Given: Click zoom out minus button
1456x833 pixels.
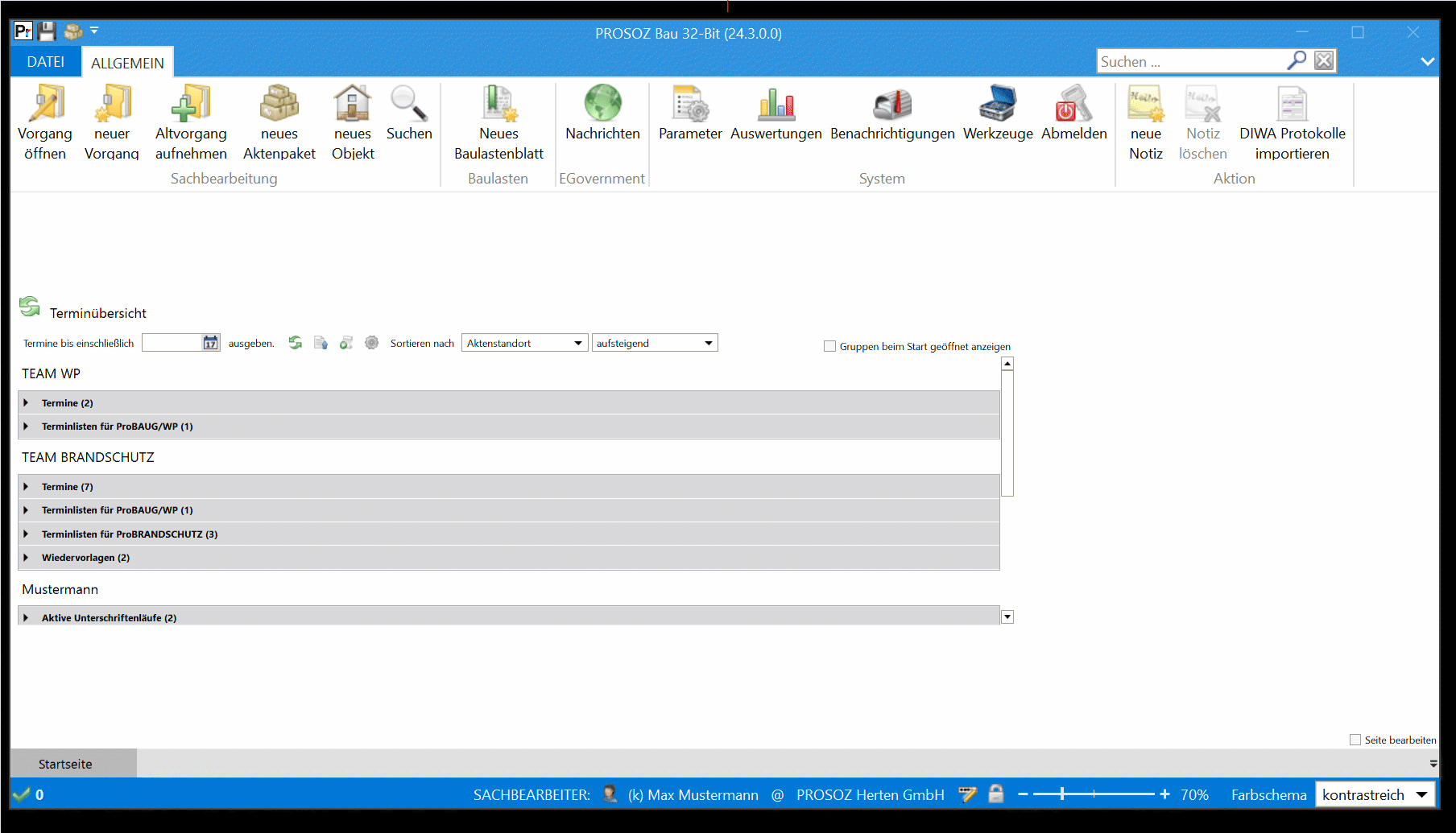Looking at the screenshot, I should 1023,794.
